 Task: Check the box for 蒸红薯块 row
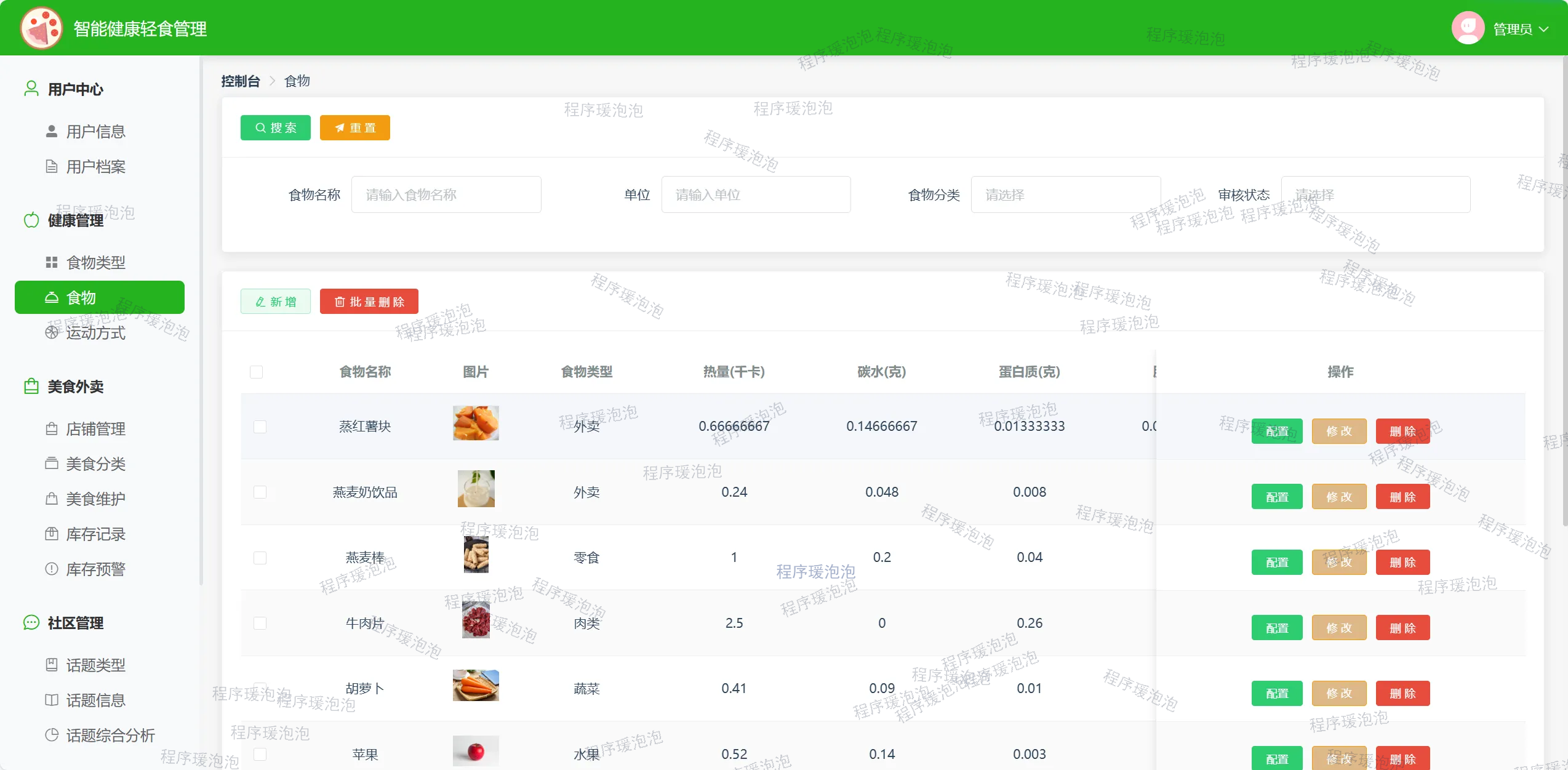click(260, 427)
